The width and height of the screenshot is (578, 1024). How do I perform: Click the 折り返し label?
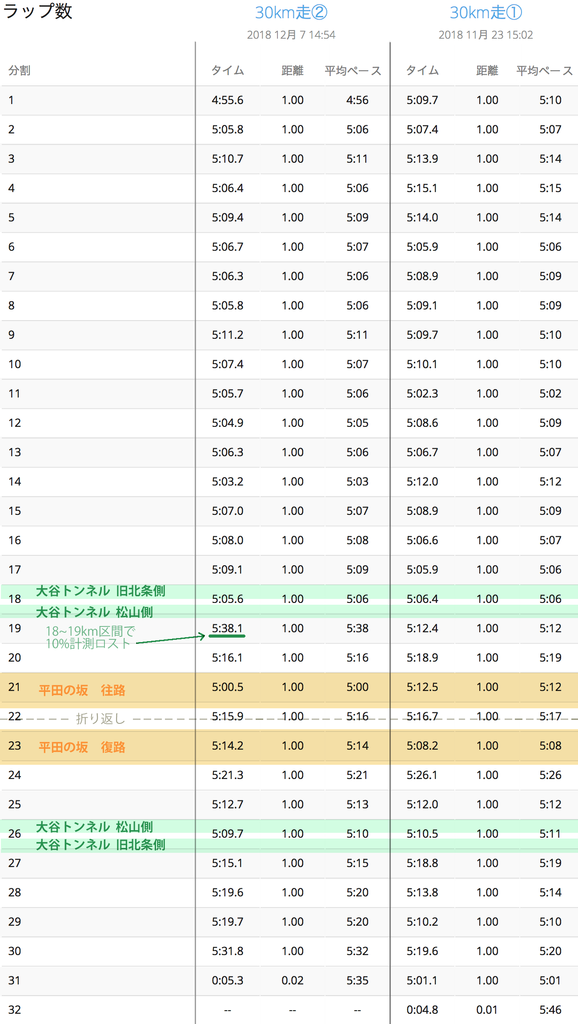[100, 719]
